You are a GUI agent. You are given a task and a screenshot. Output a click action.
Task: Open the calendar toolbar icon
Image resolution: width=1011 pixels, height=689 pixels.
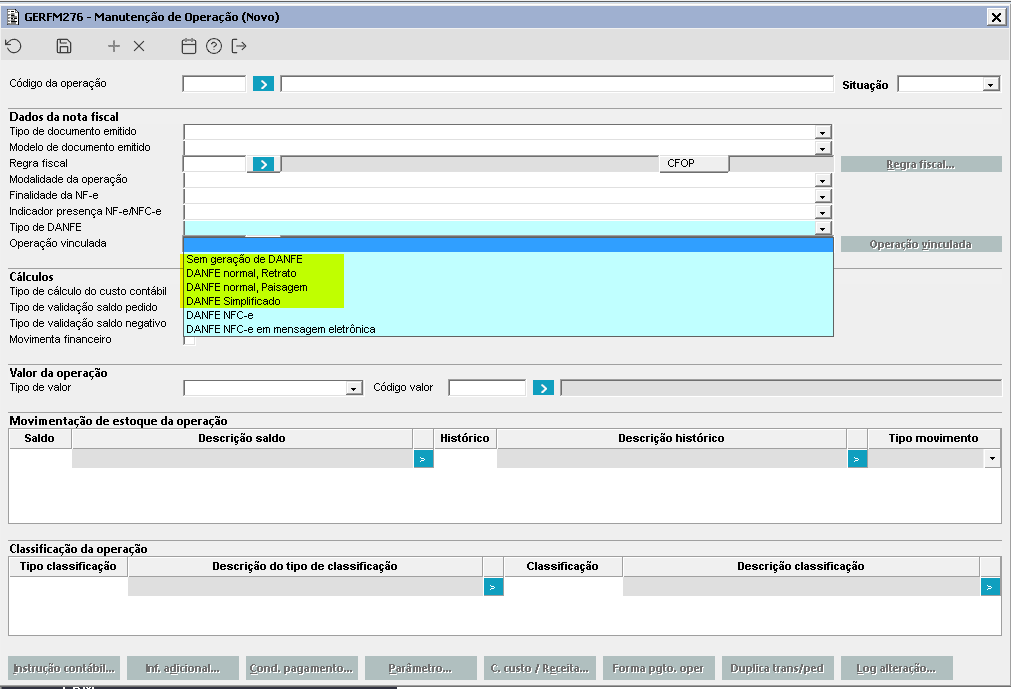(188, 46)
